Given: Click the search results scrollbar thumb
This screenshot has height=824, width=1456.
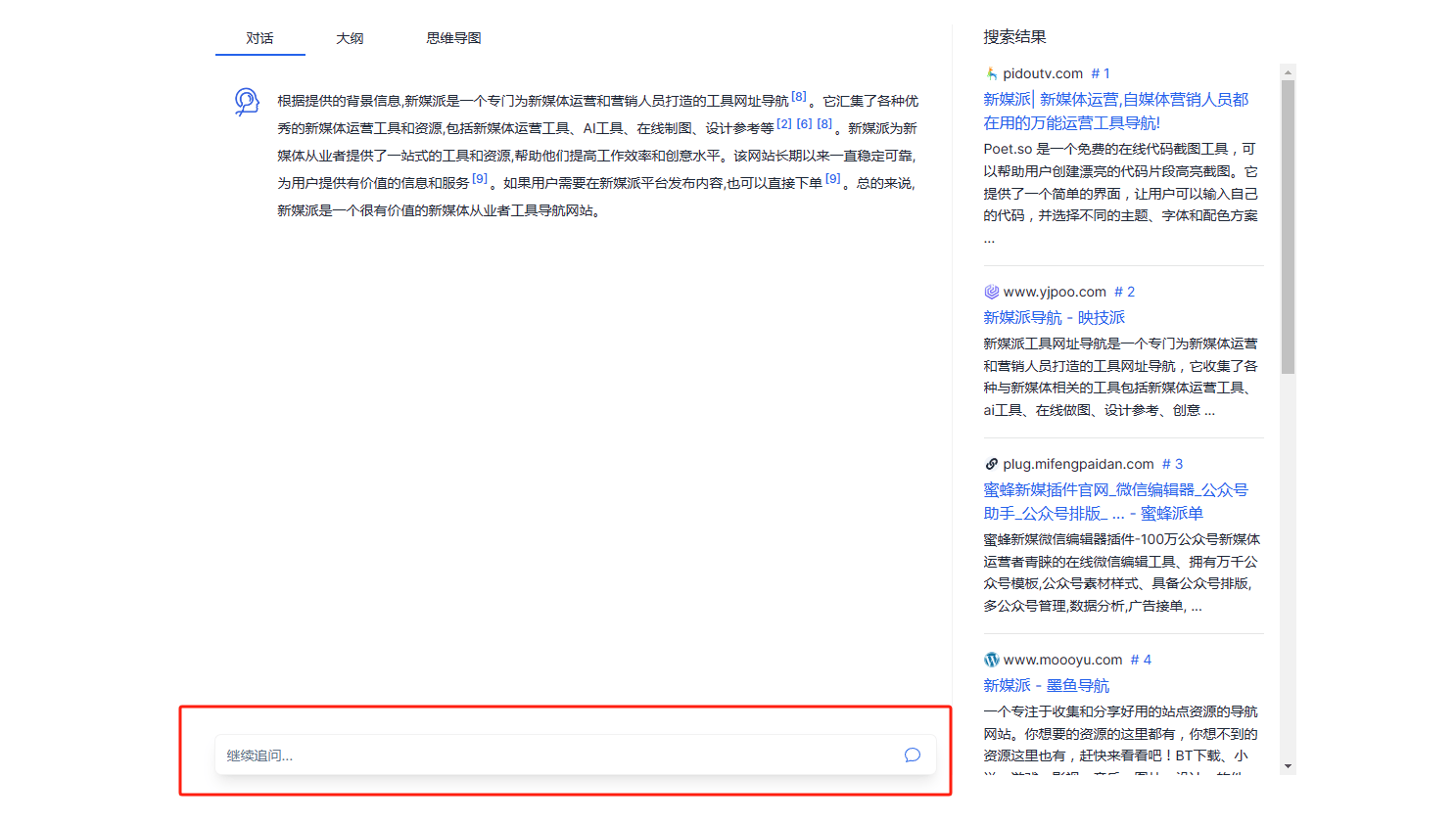Looking at the screenshot, I should coord(1288,225).
